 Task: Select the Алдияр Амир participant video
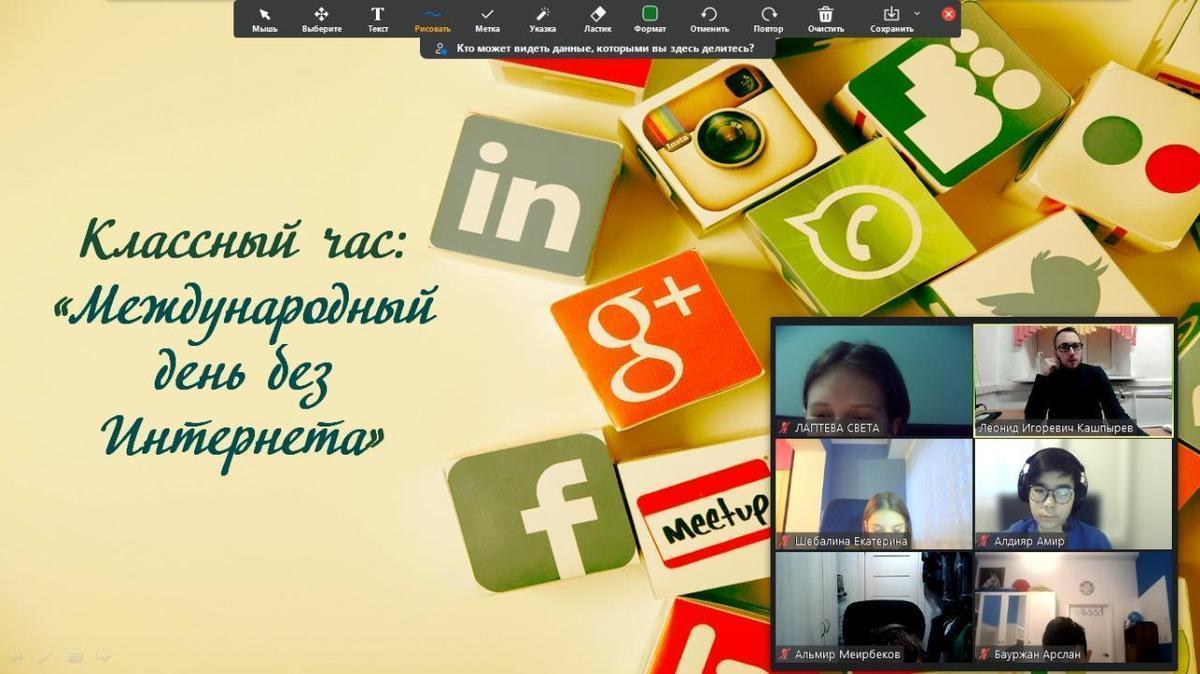click(x=1074, y=493)
